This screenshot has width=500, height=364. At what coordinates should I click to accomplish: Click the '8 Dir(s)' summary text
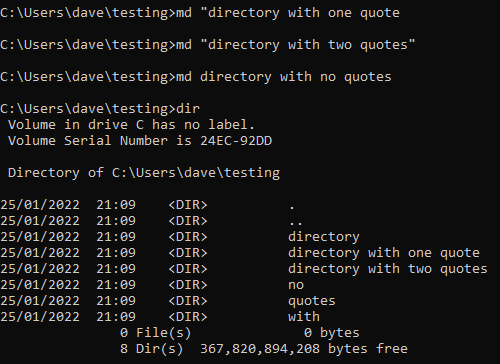[151, 349]
